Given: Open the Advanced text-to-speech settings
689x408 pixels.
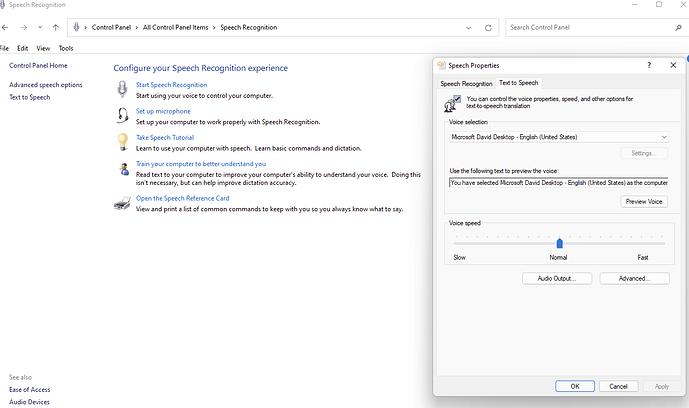Looking at the screenshot, I should tap(634, 278).
